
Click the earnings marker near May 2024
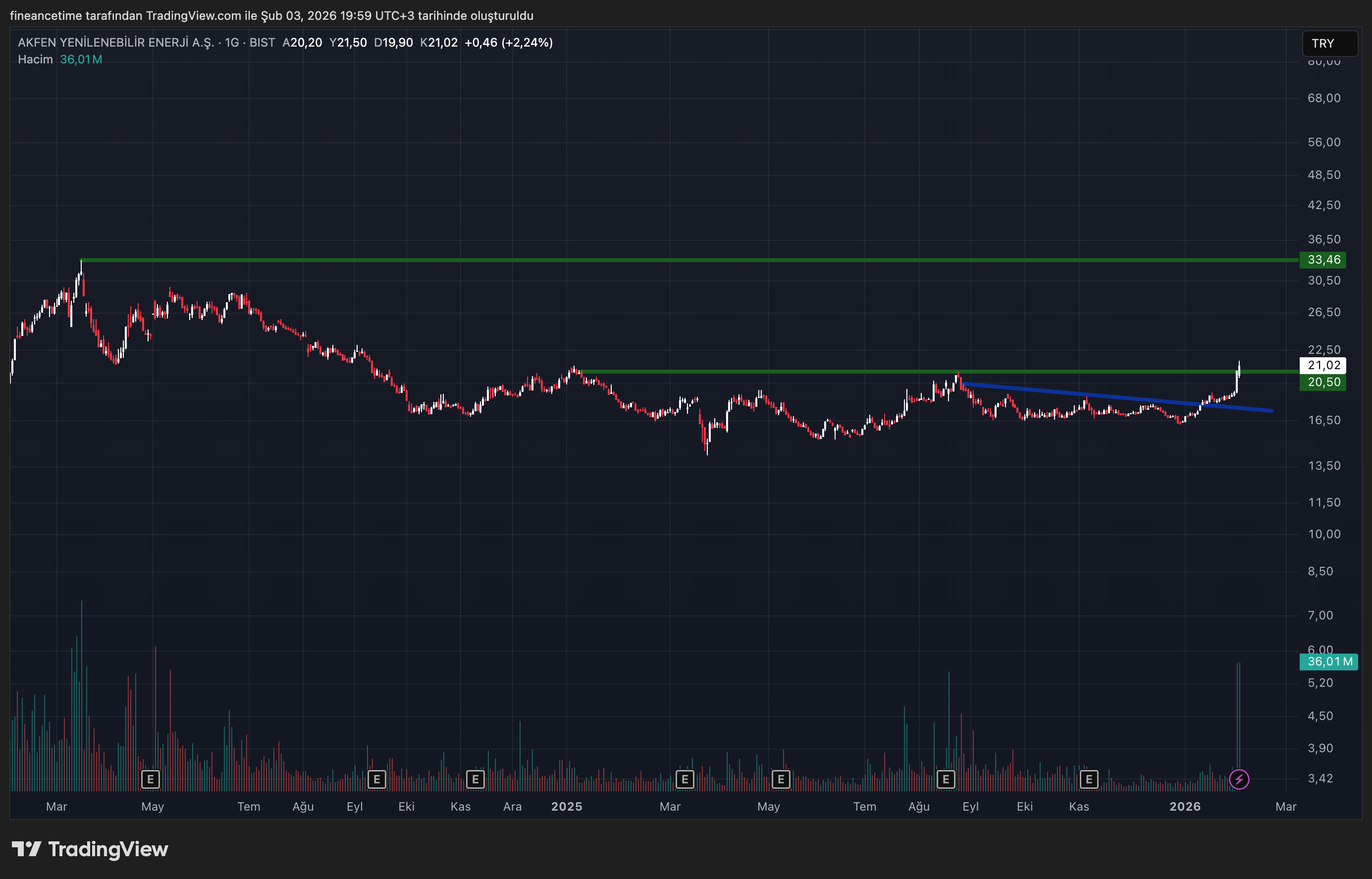pyautogui.click(x=150, y=779)
